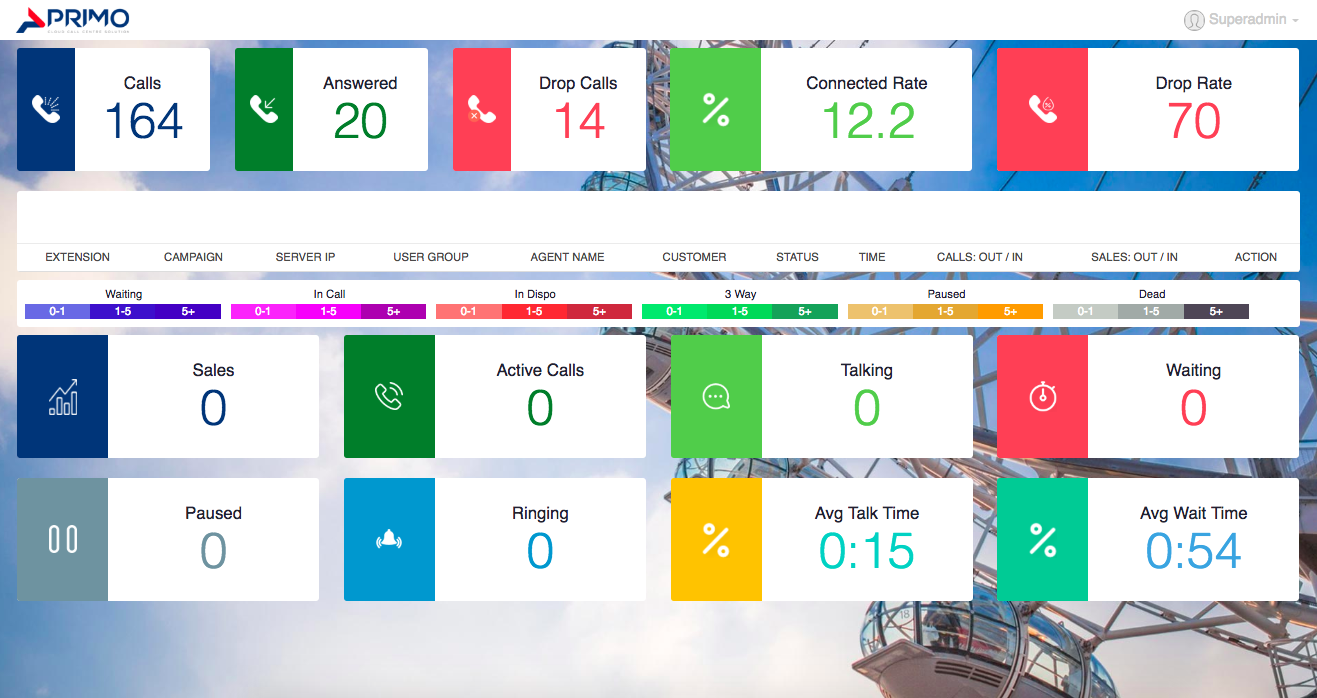Click the Calls count 164
Screen dimensions: 1317x698
click(143, 122)
